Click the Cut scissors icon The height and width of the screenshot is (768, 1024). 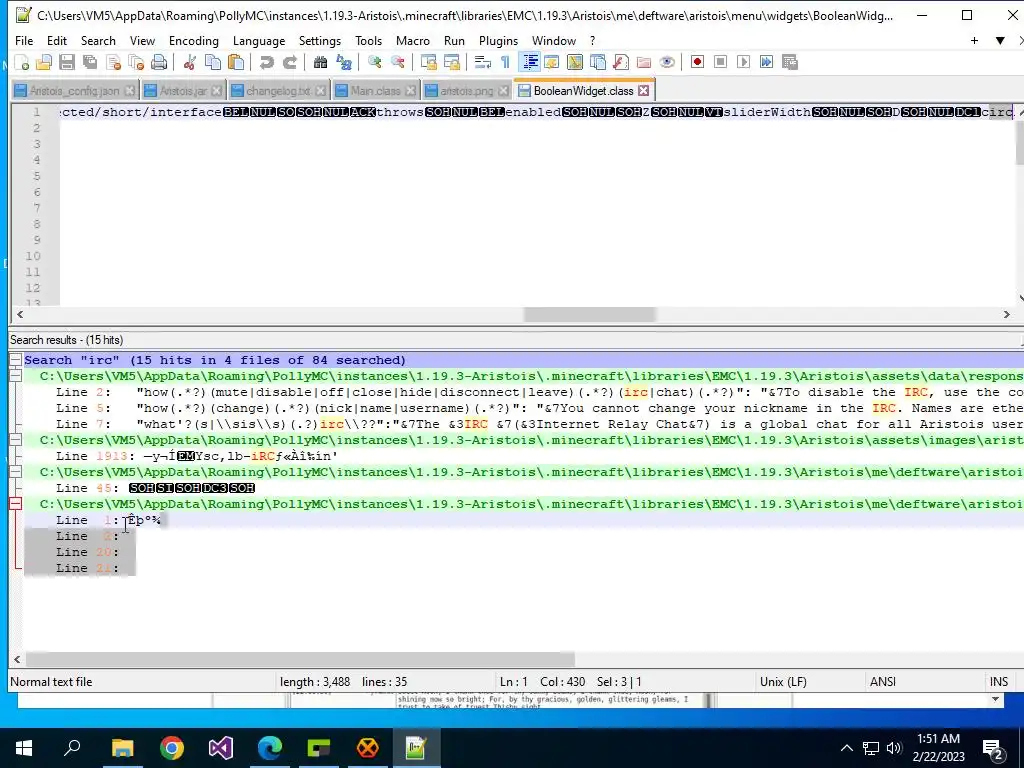coord(190,63)
